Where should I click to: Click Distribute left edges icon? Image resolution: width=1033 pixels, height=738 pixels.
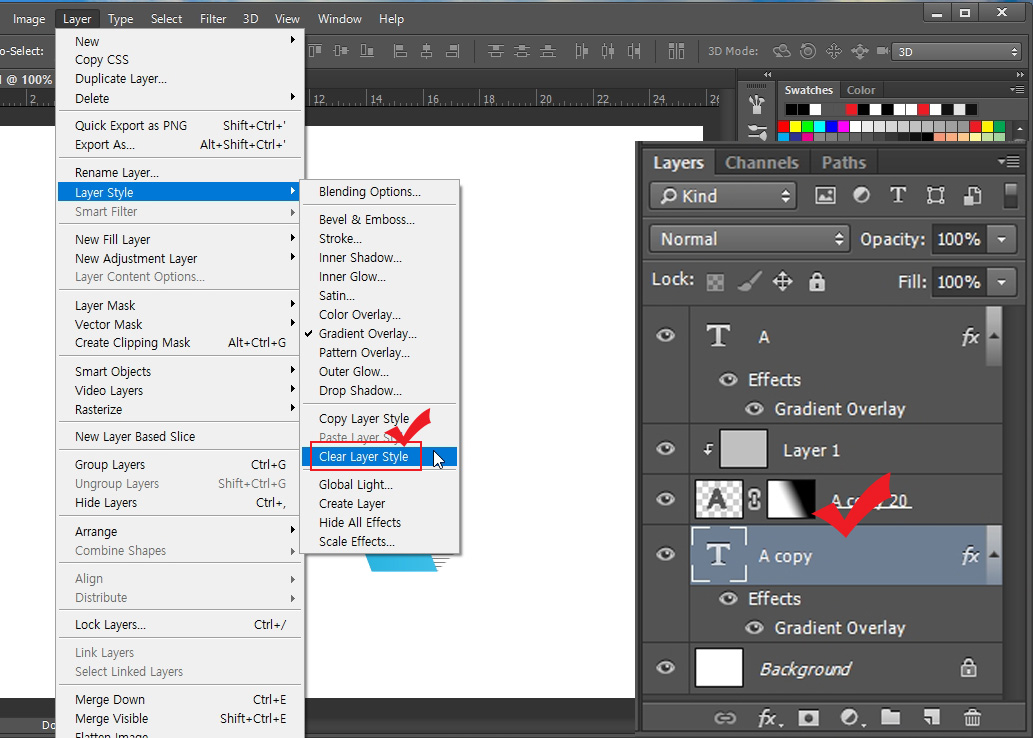click(581, 51)
